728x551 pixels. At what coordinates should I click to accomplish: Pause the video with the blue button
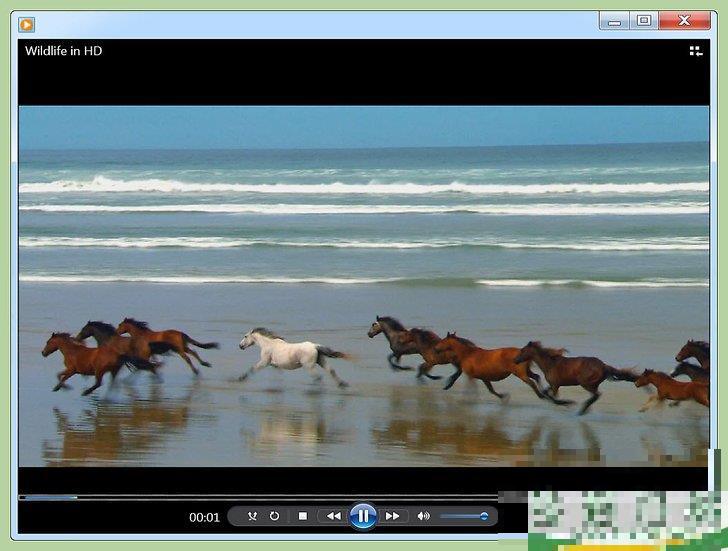coord(363,516)
